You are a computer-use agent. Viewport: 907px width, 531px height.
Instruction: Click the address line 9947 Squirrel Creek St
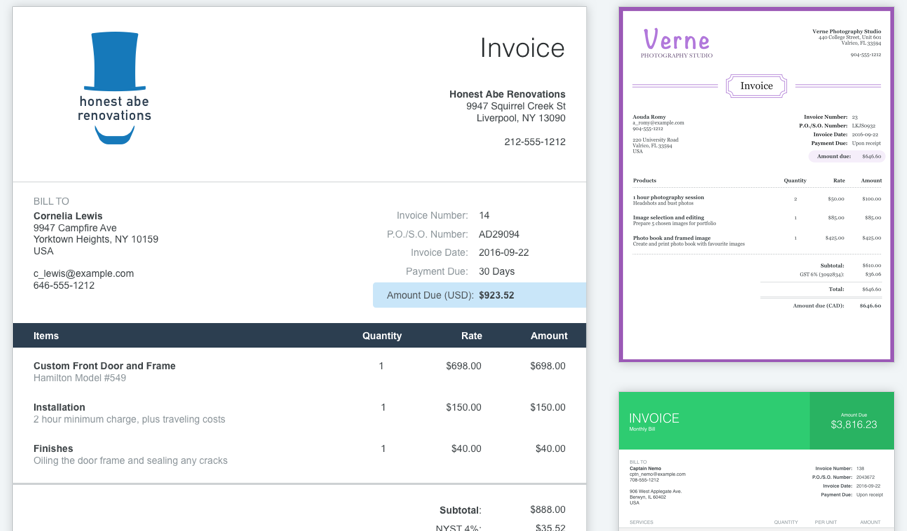pos(516,106)
